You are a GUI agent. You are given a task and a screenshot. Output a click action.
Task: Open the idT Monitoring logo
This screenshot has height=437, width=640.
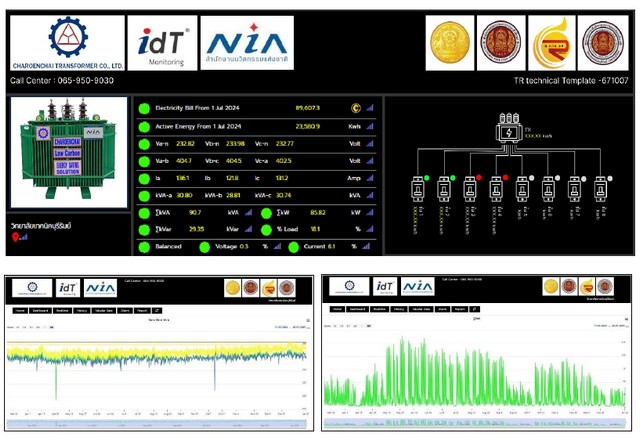click(x=163, y=43)
